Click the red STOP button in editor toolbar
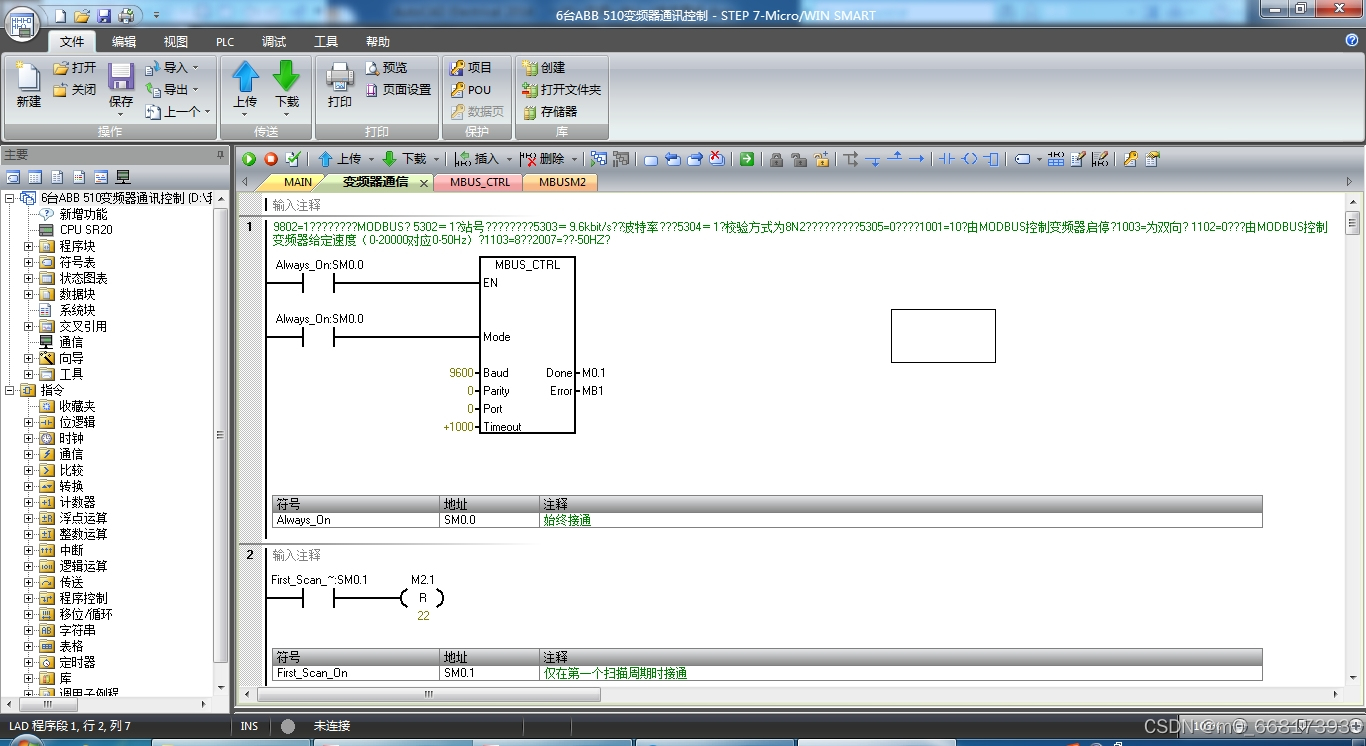Image resolution: width=1366 pixels, height=746 pixels. pyautogui.click(x=271, y=159)
